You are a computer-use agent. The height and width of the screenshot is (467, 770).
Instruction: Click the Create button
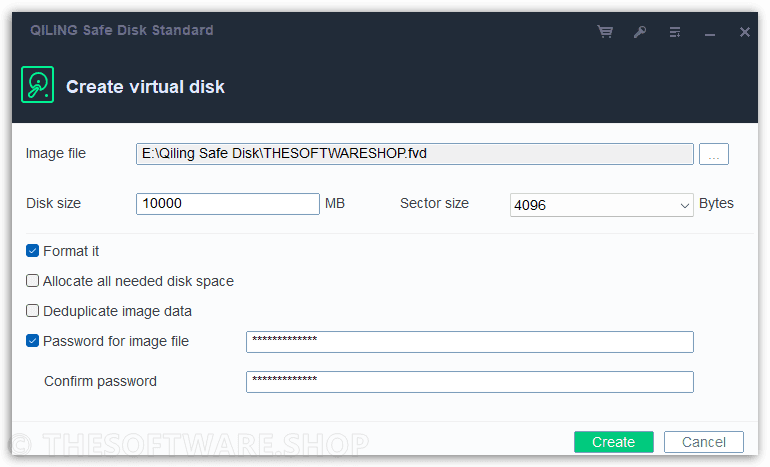[x=614, y=442]
